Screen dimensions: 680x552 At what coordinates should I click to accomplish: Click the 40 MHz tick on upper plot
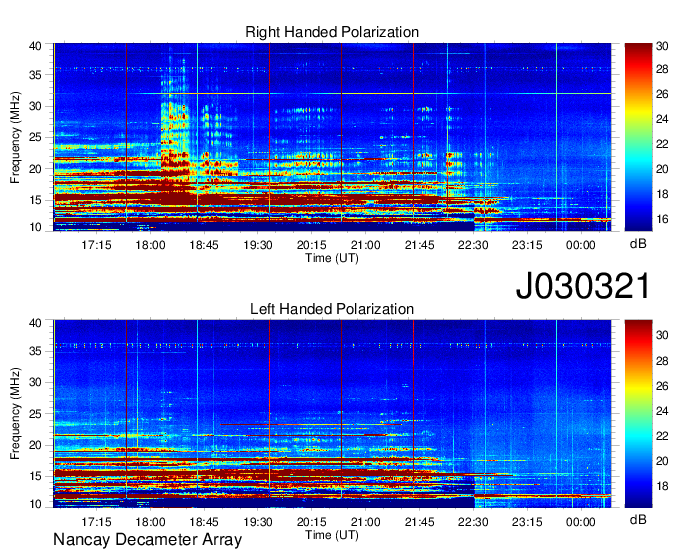(x=35, y=46)
